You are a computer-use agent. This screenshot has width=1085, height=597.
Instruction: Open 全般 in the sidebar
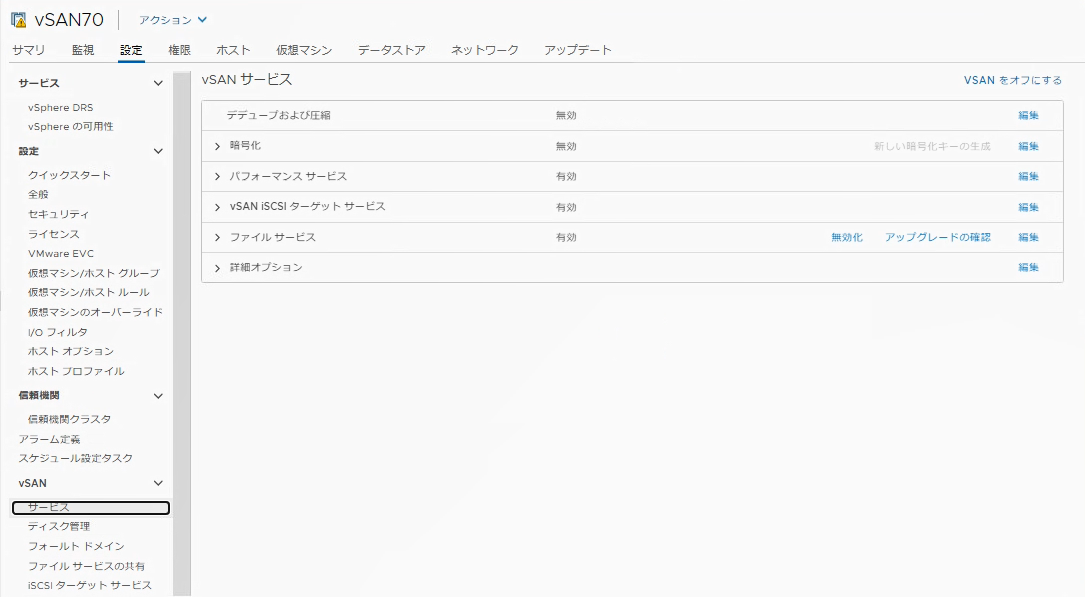point(38,194)
